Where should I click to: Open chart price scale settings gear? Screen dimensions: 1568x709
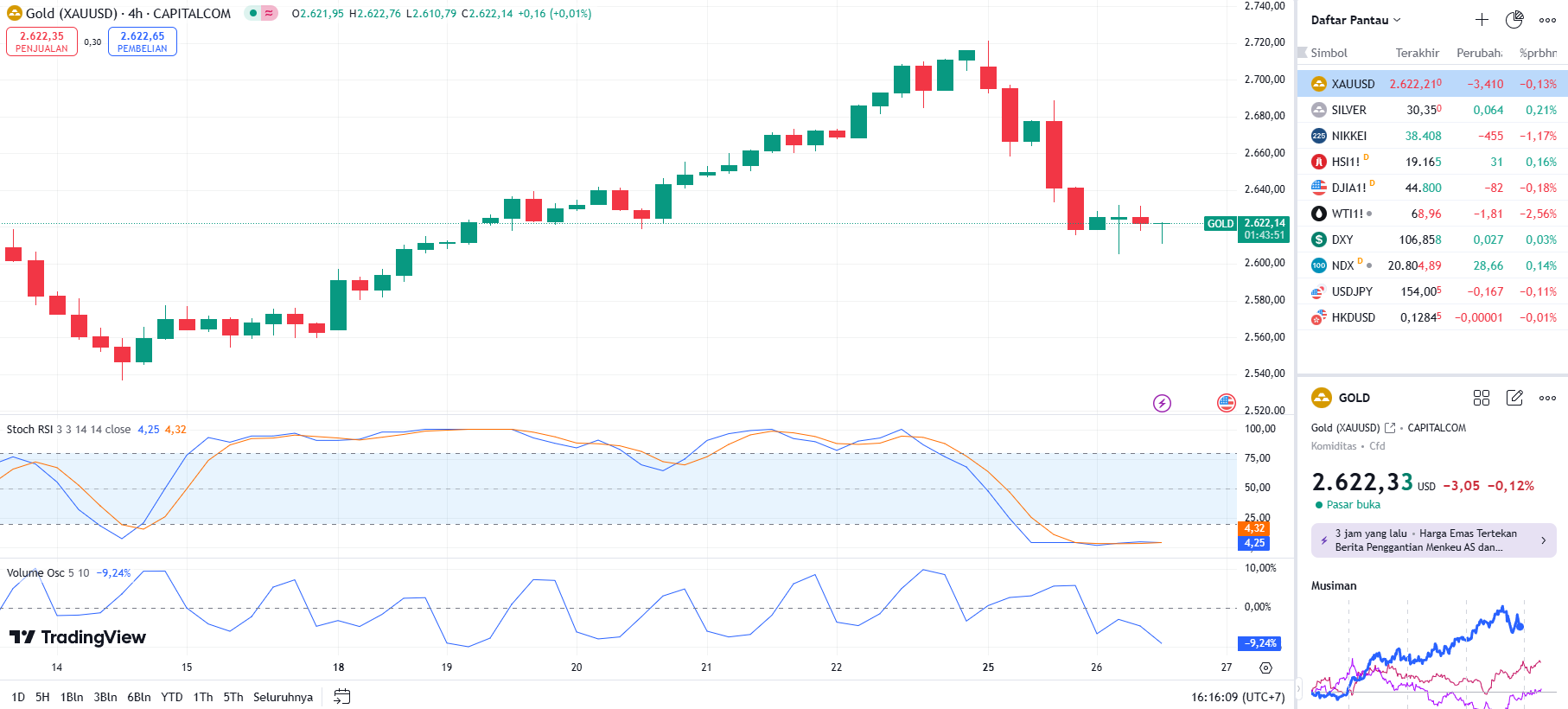1265,667
